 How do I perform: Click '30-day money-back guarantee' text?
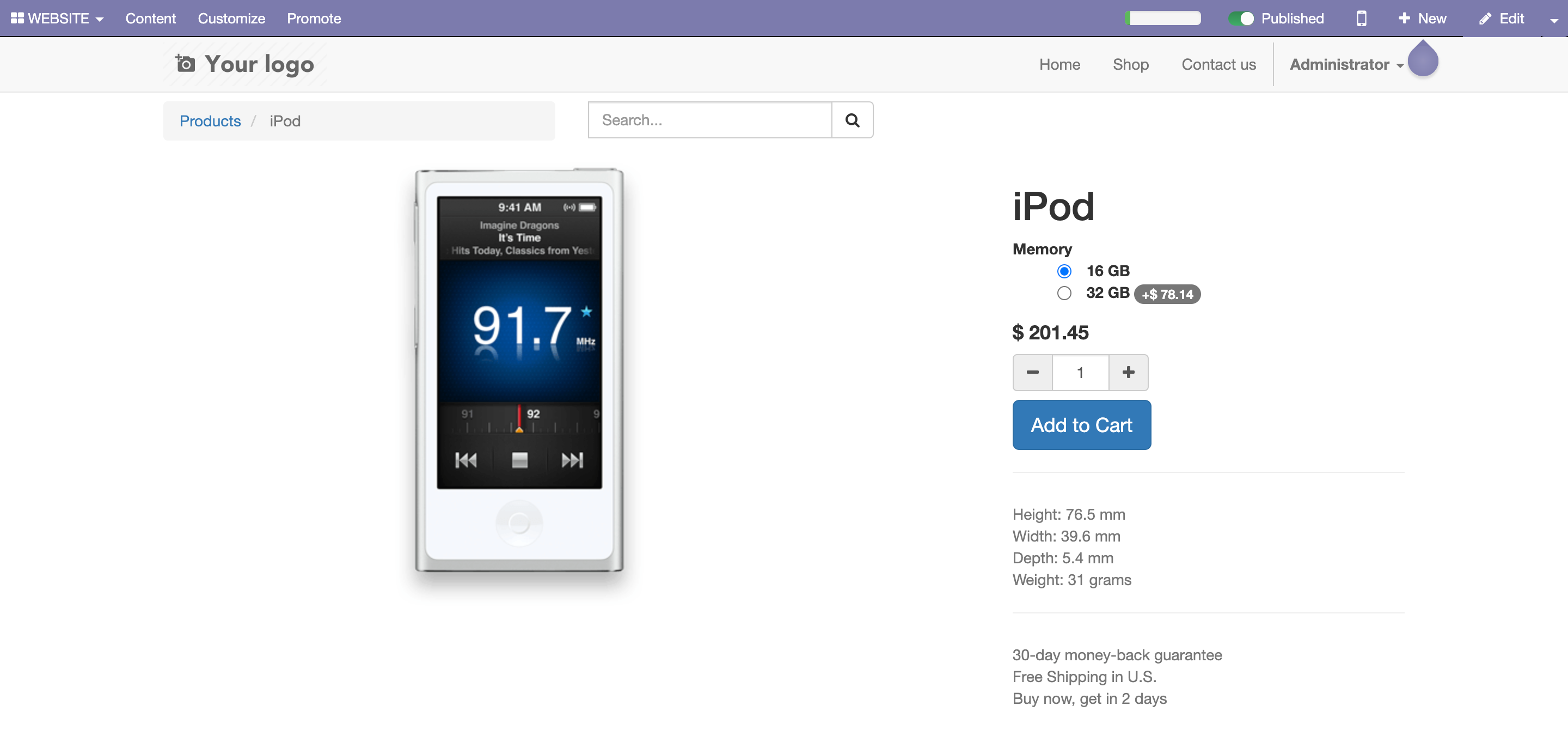click(1117, 655)
